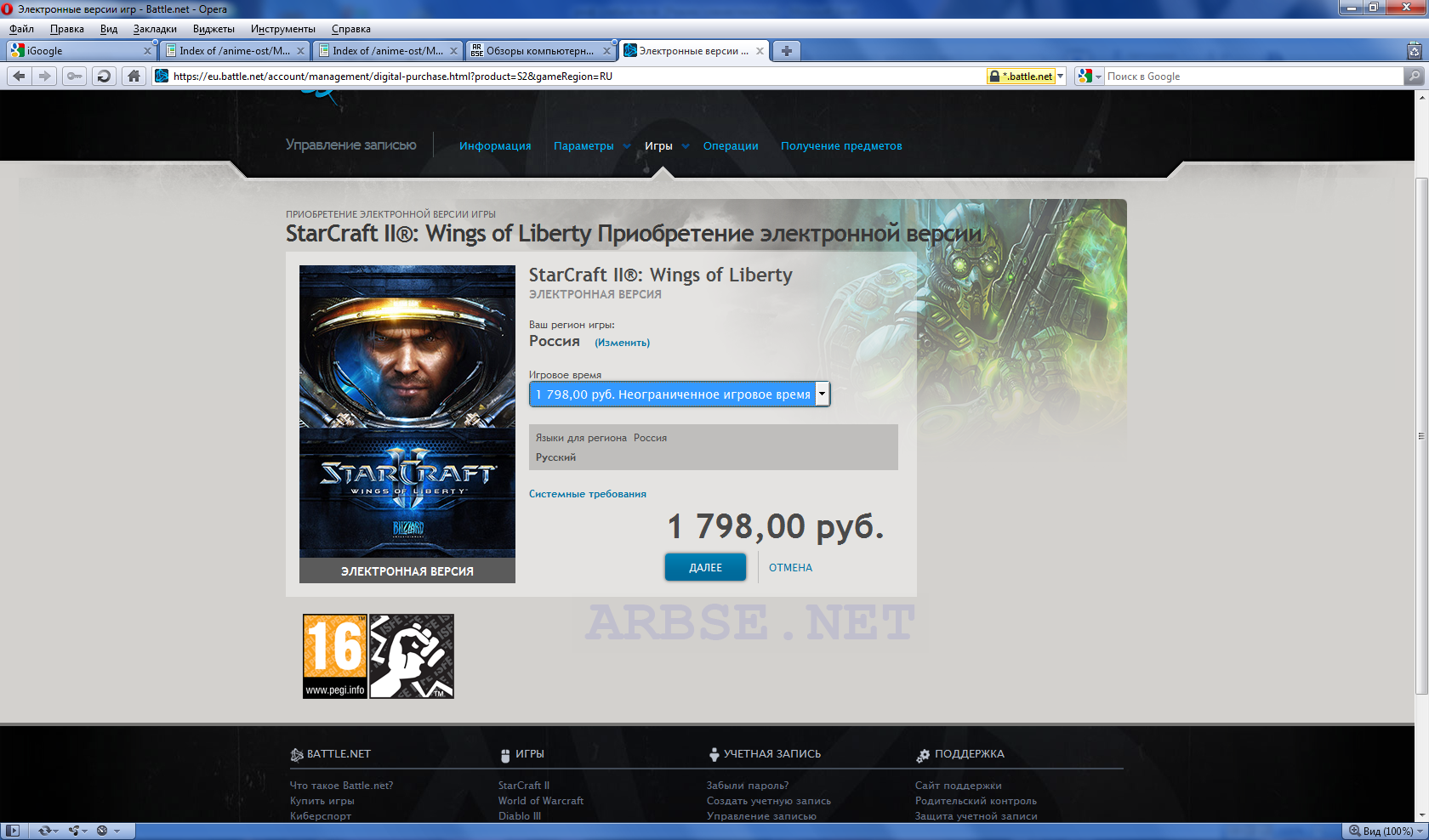The width and height of the screenshot is (1429, 840).
Task: Go to the home page icon
Action: coord(134,76)
